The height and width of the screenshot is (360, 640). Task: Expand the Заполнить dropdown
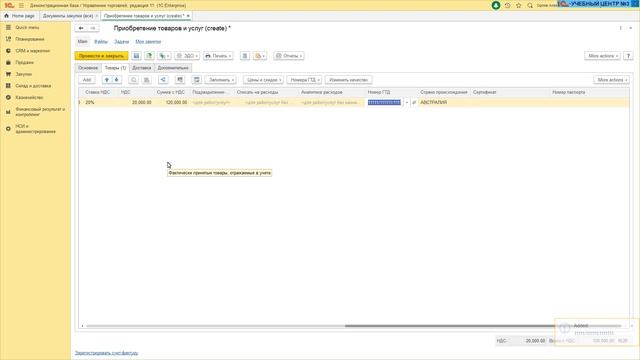(x=220, y=80)
